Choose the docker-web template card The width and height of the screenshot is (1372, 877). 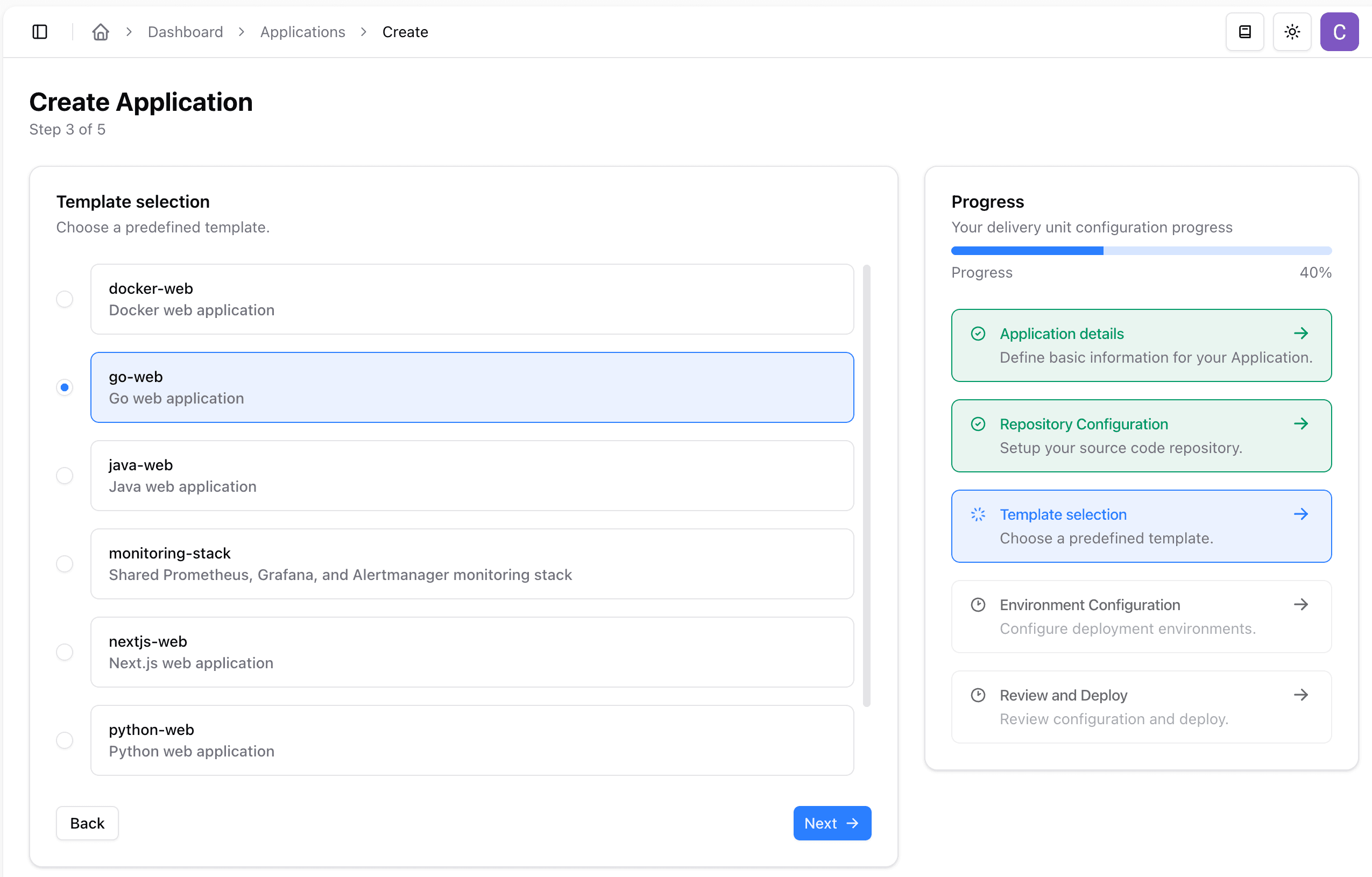pyautogui.click(x=472, y=299)
